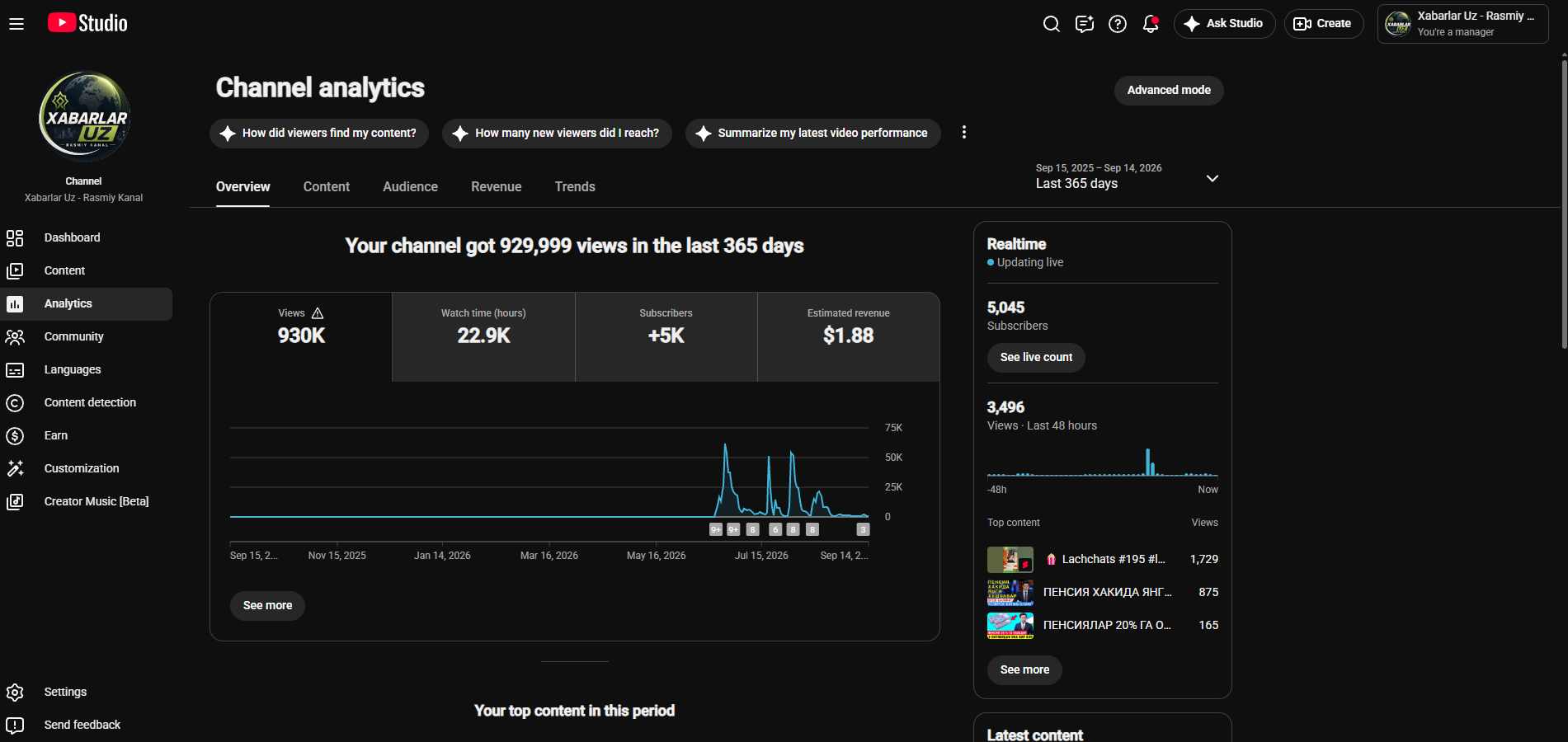Open Settings in the sidebar
Screen dimensions: 1568x742
(87, 692)
